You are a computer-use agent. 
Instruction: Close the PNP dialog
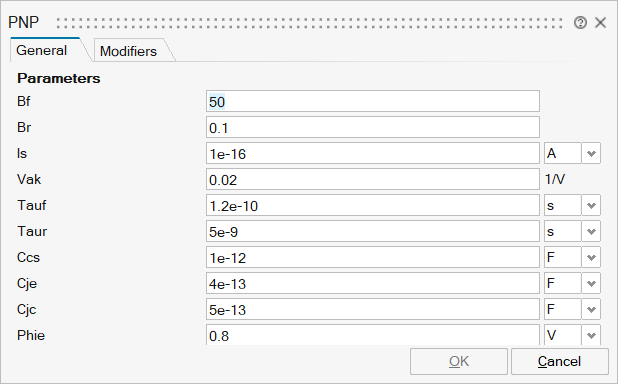[x=600, y=23]
